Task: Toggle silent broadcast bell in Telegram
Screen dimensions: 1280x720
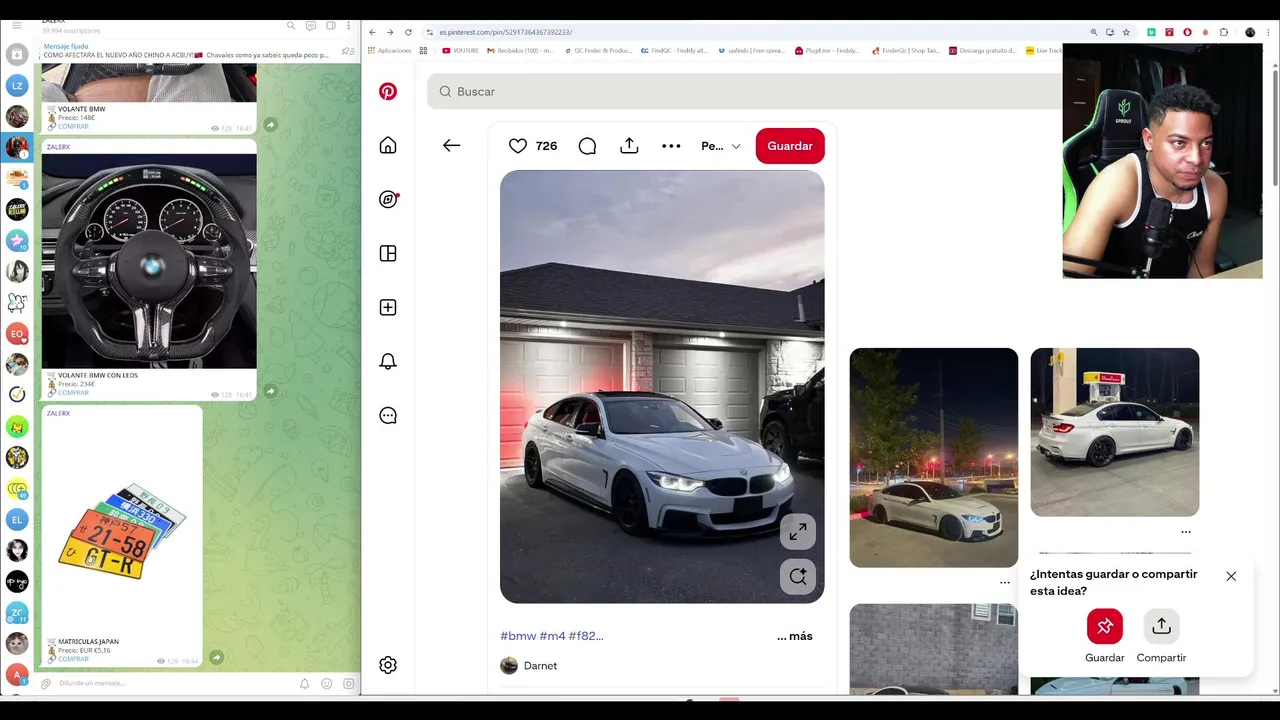Action: (305, 684)
